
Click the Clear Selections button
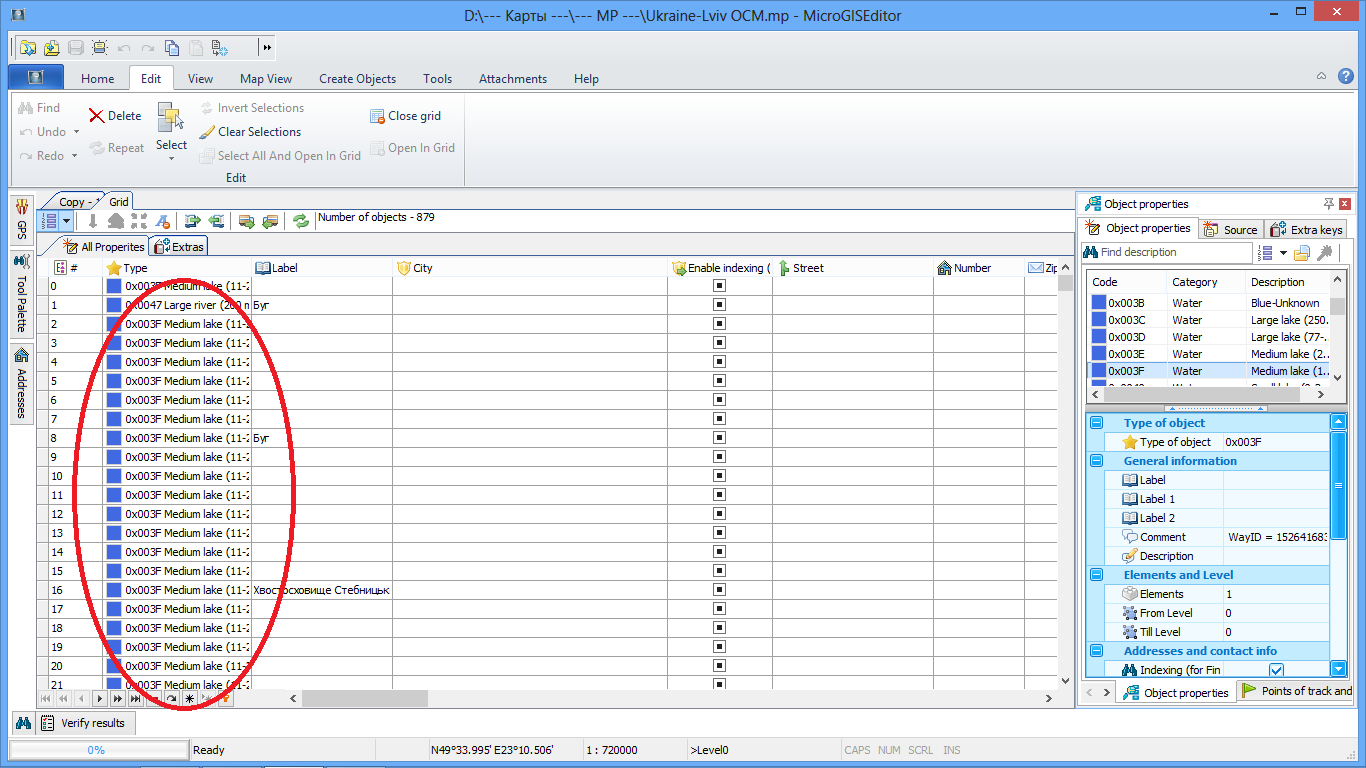pos(250,132)
